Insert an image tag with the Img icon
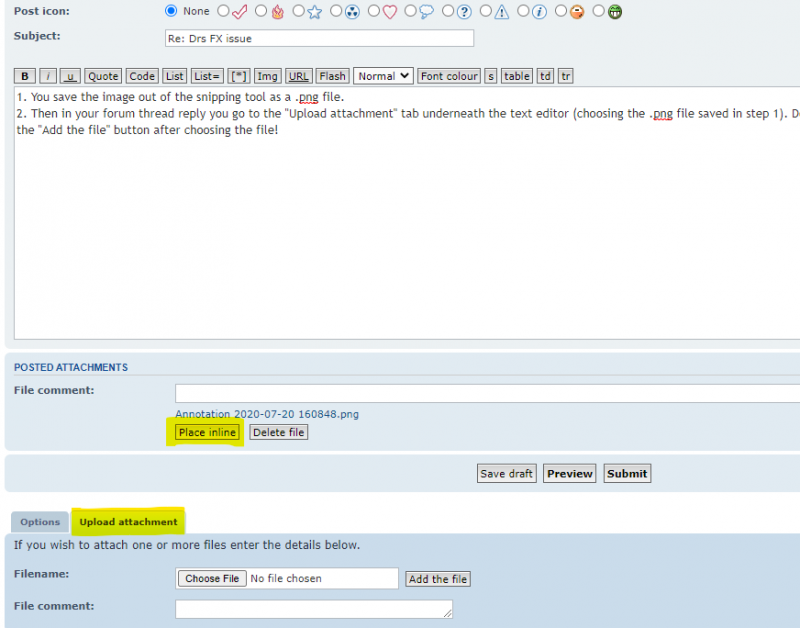The width and height of the screenshot is (800, 628). [267, 75]
